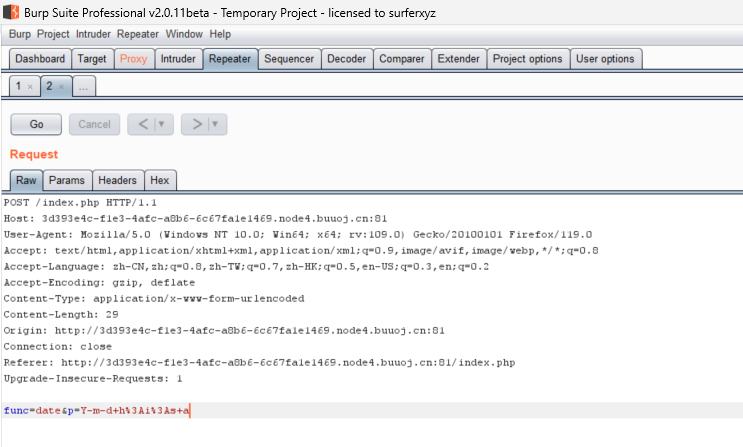Open the Burp menu
The width and height of the screenshot is (743, 447).
[20, 34]
